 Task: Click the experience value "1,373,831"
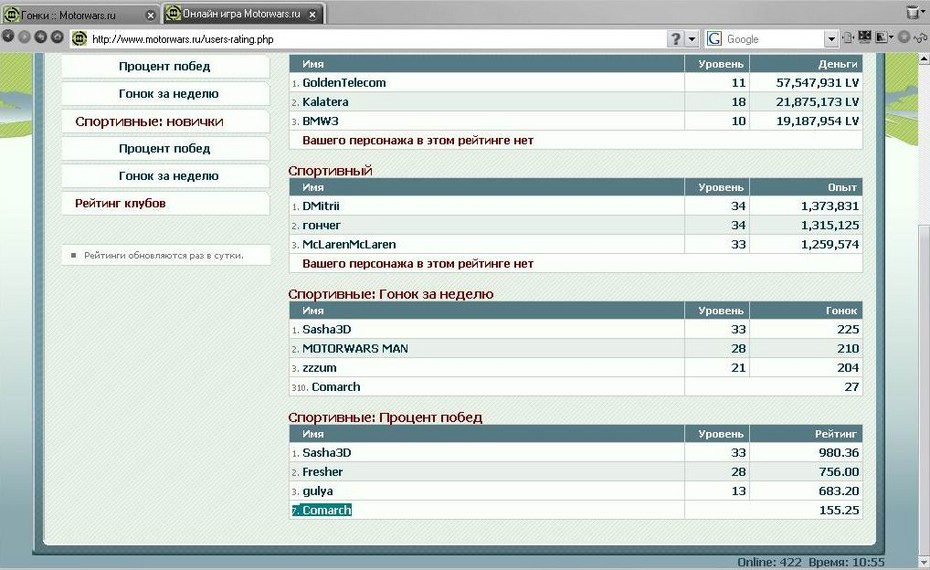(x=830, y=206)
